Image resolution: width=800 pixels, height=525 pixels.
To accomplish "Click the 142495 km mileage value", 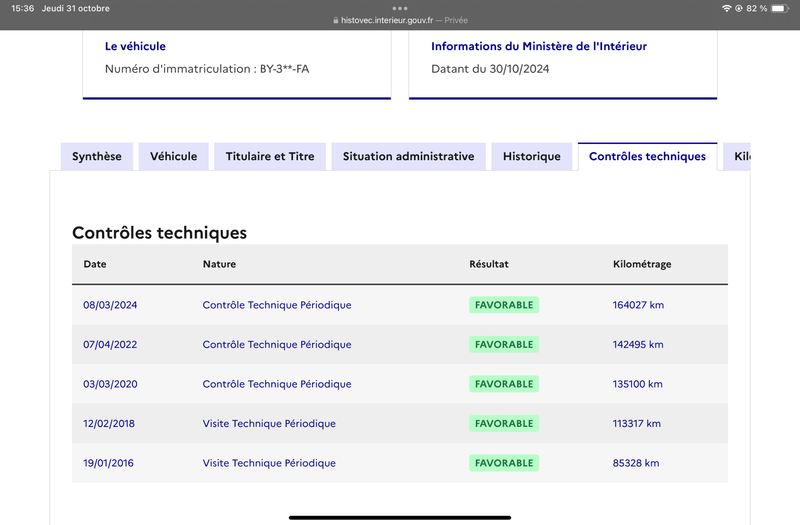I will (x=638, y=344).
